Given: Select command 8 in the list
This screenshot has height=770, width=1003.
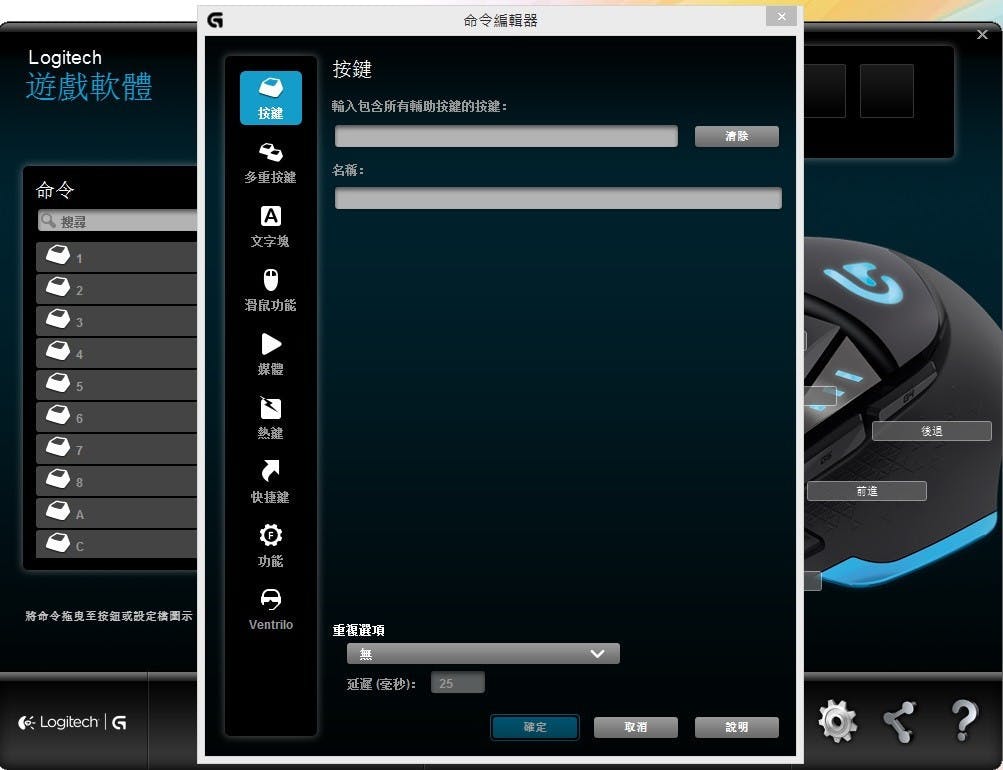Looking at the screenshot, I should 116,482.
